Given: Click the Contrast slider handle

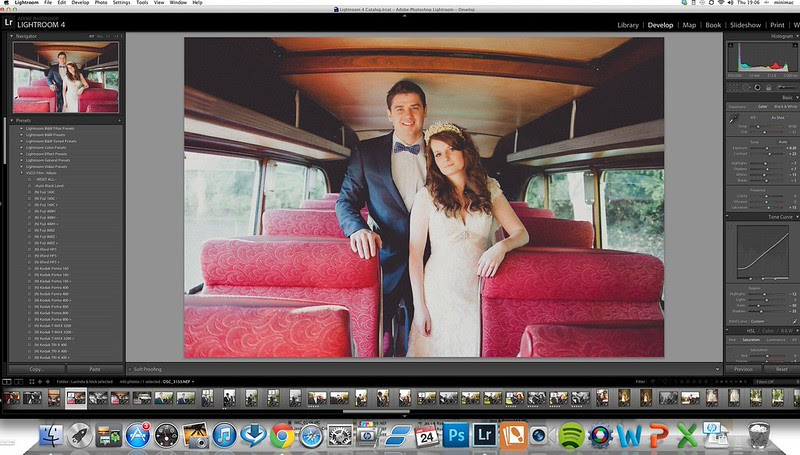Looking at the screenshot, I should (x=769, y=154).
